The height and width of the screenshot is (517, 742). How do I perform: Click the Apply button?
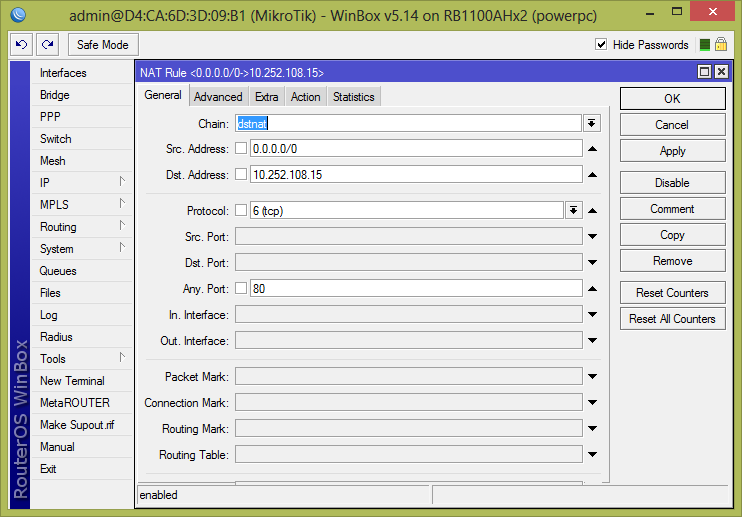672,151
